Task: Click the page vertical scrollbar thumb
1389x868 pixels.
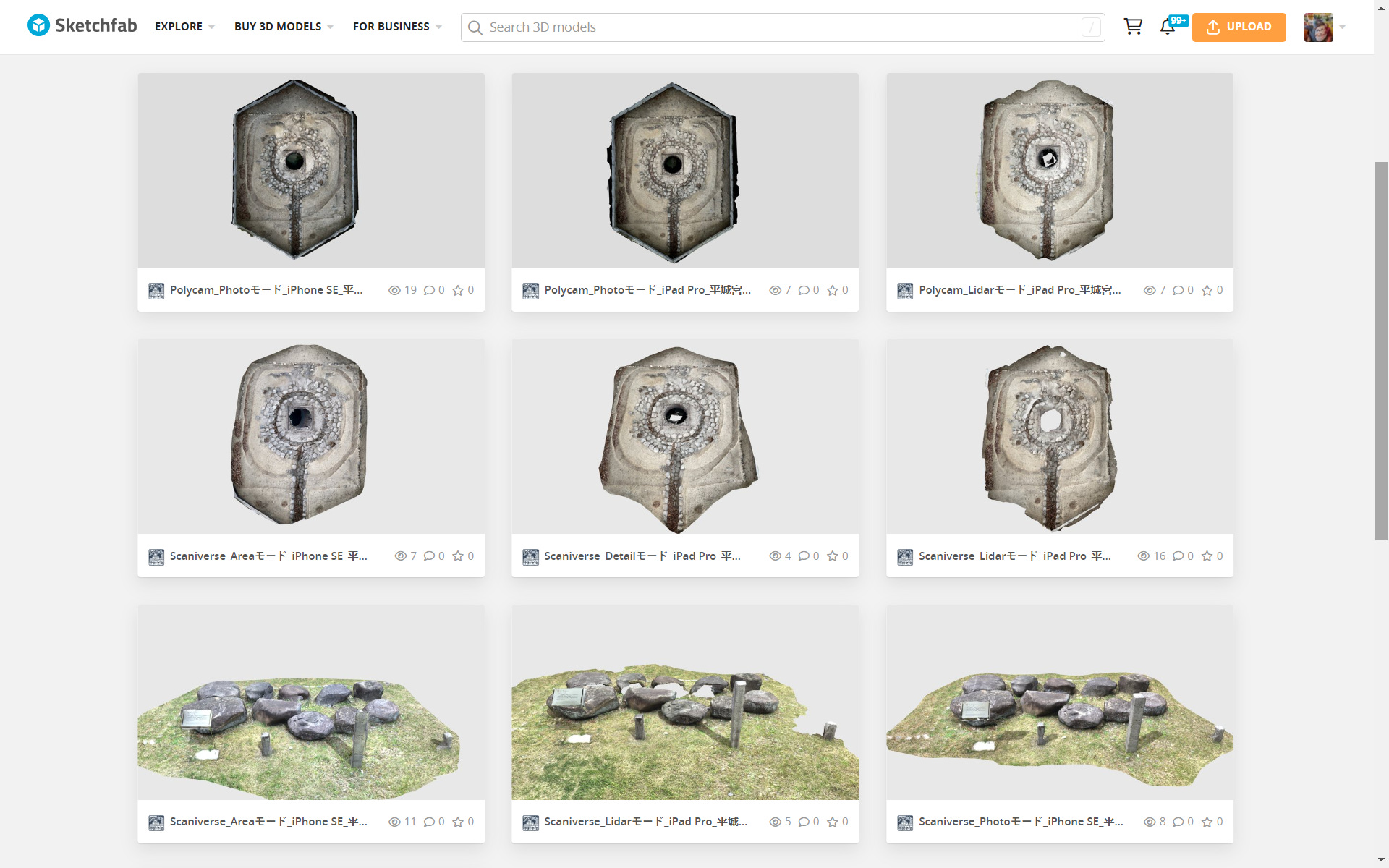Action: [1381, 351]
